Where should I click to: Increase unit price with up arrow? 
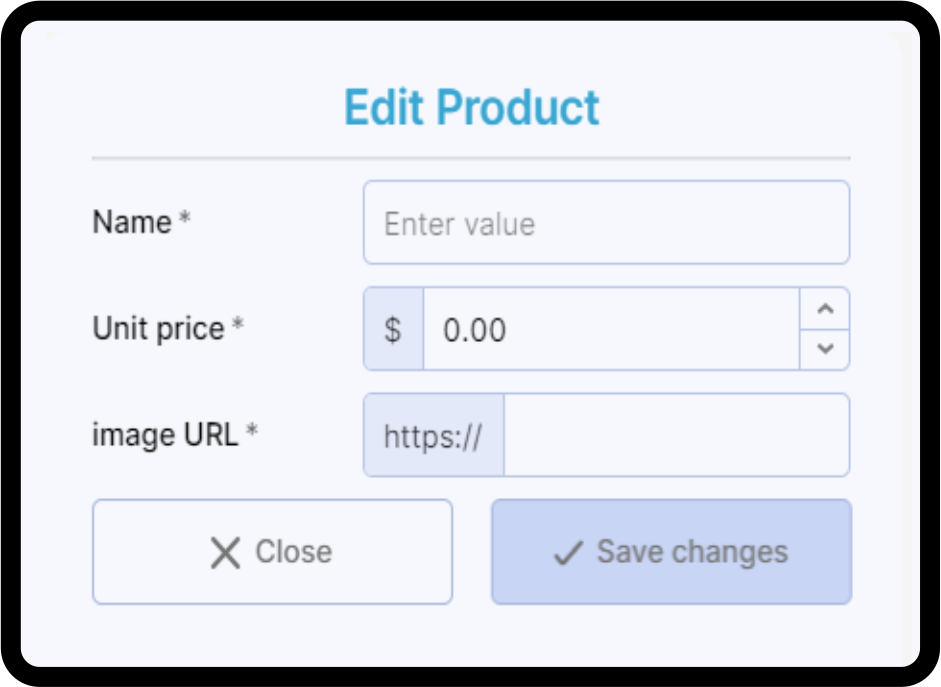[825, 309]
